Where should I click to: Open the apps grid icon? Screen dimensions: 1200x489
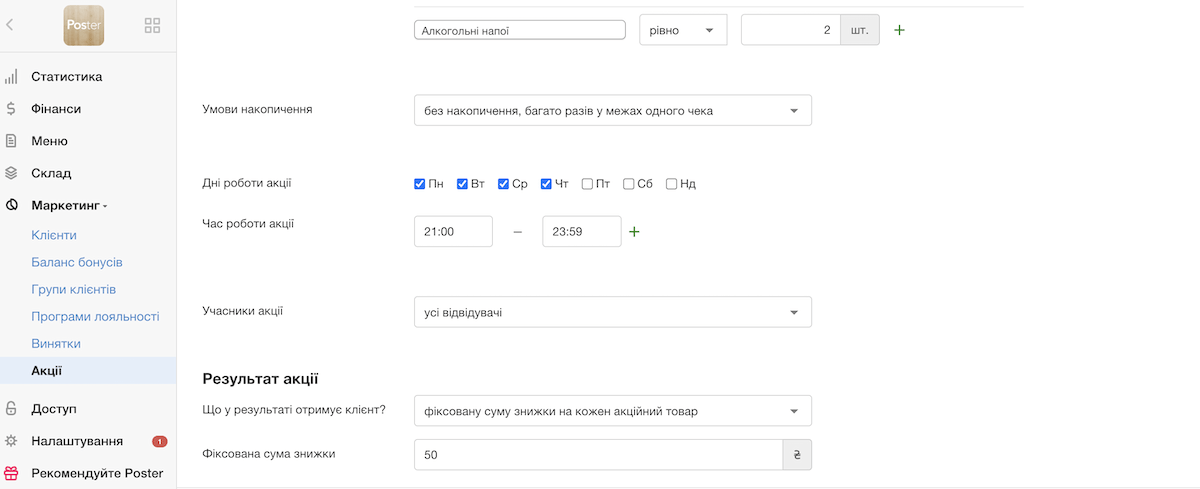pos(153,26)
